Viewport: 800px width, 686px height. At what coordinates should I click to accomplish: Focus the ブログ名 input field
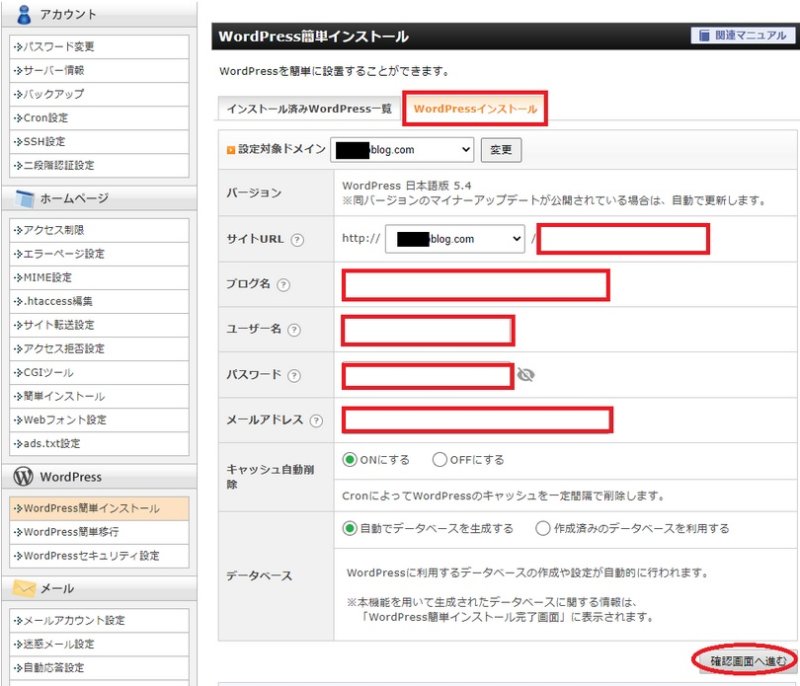click(476, 285)
